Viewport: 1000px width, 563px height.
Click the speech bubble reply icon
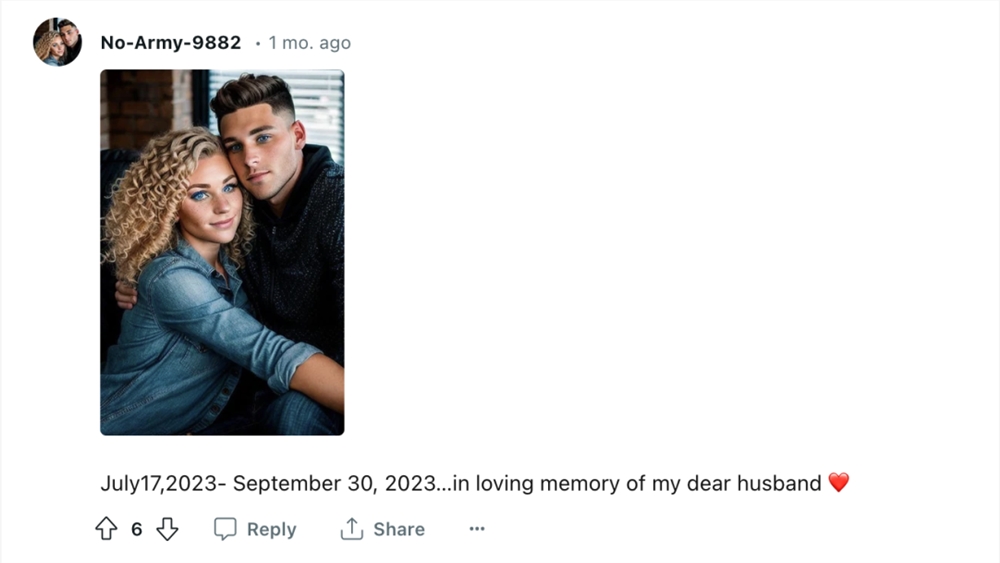coord(225,529)
